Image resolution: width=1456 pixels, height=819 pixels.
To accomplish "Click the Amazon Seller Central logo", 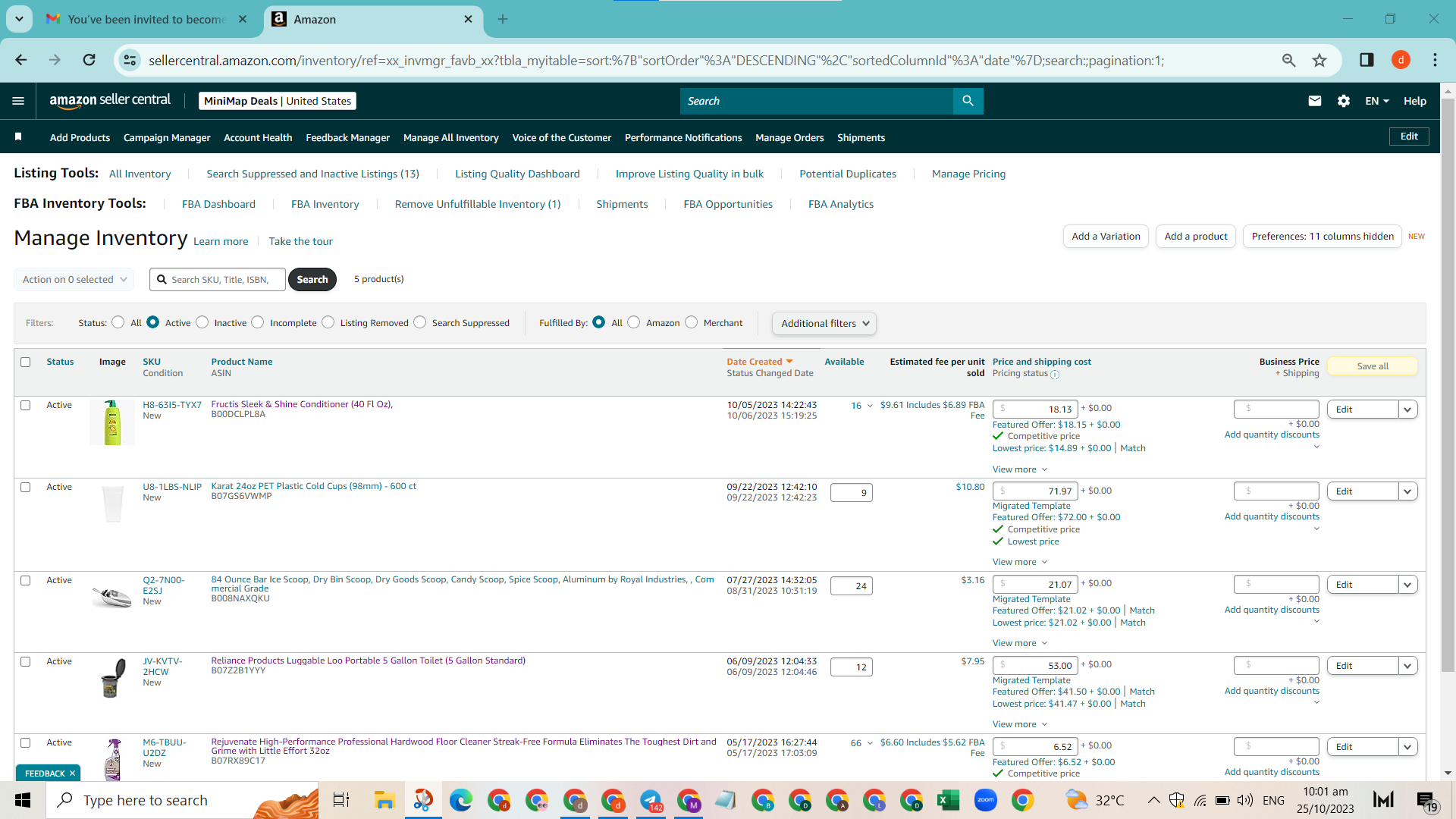I will coord(110,101).
